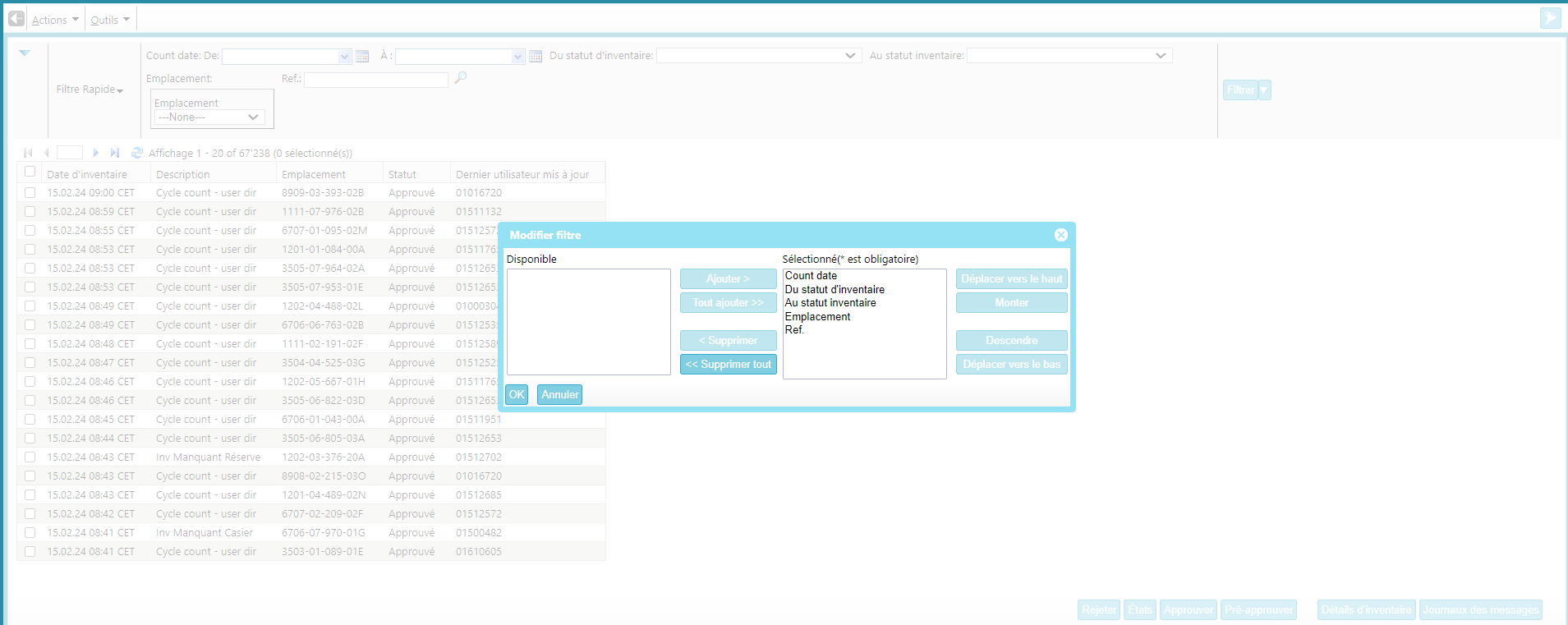Screen dimensions: 1568x625
Task: Open the Actions menu
Action: click(55, 20)
